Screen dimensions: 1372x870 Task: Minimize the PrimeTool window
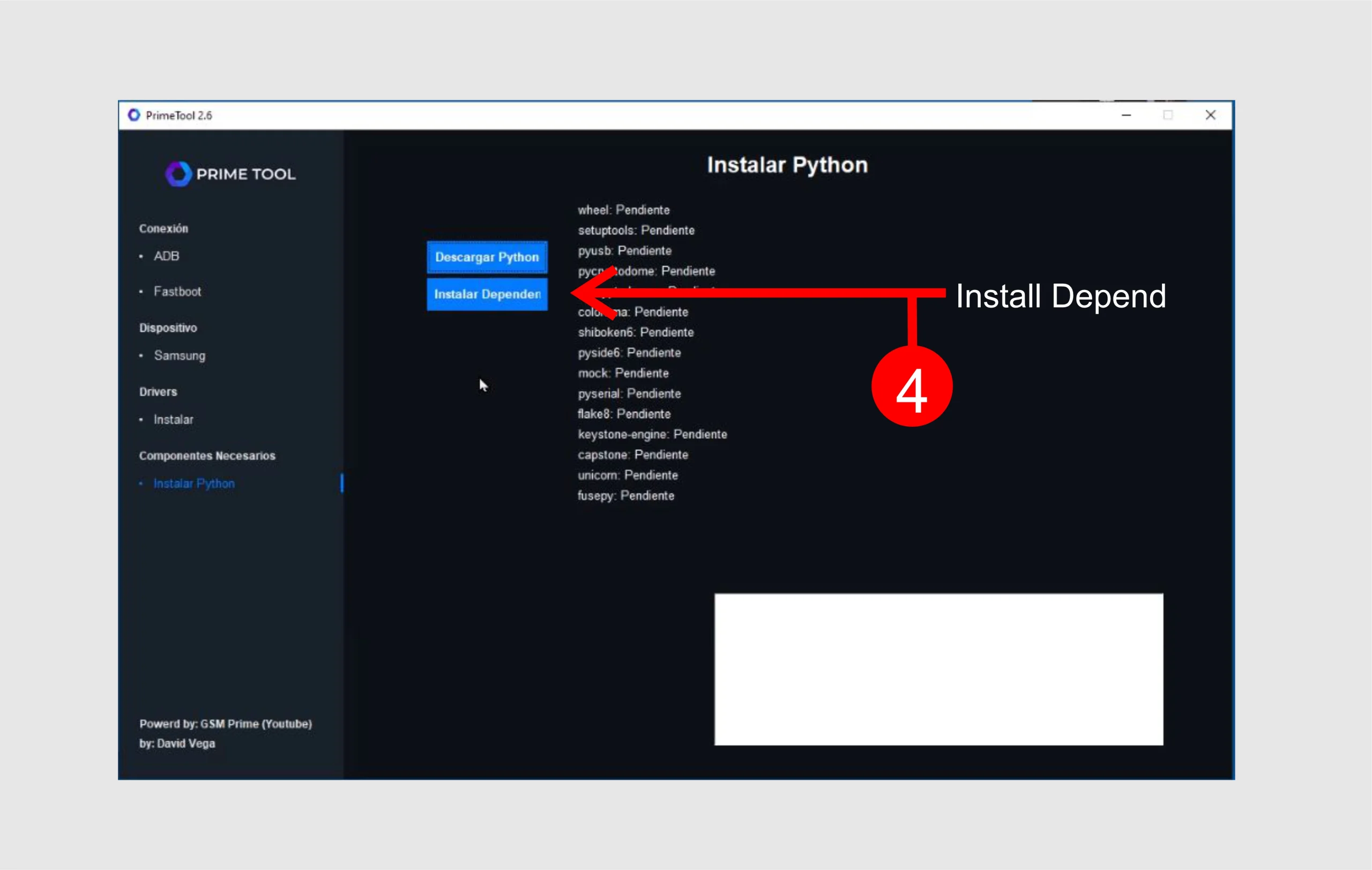[1126, 115]
